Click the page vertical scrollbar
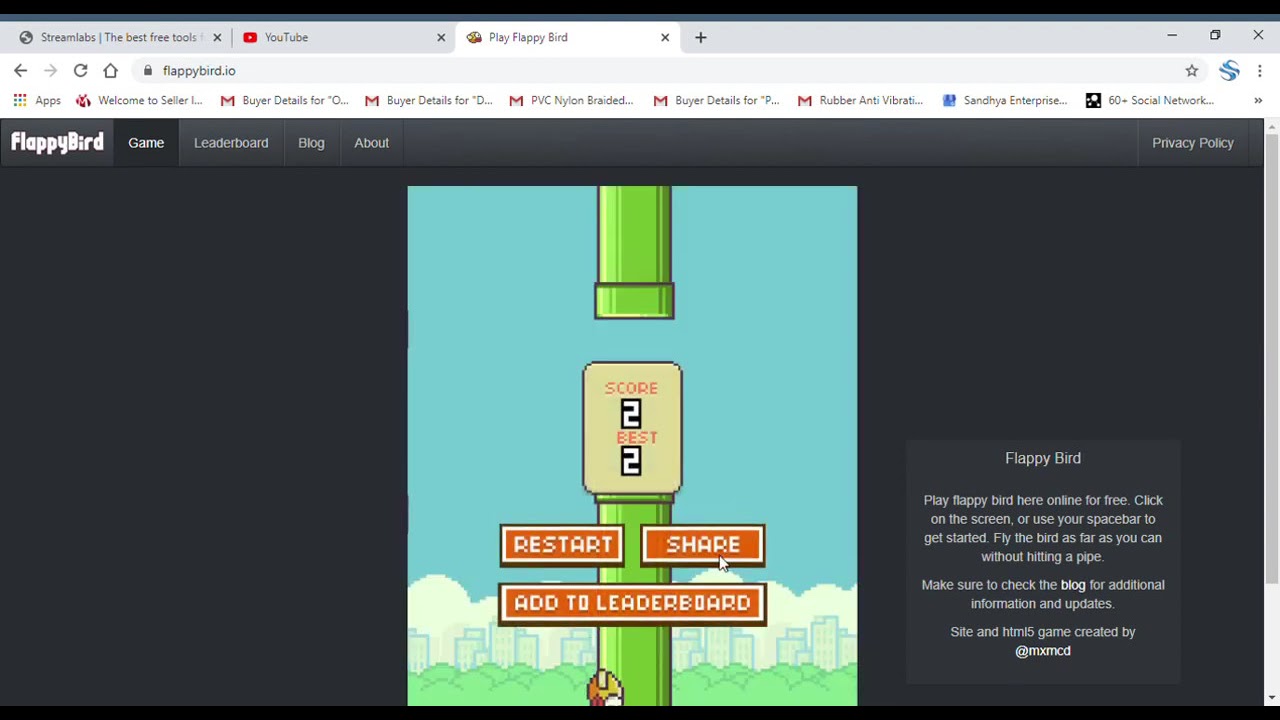 pyautogui.click(x=1272, y=357)
